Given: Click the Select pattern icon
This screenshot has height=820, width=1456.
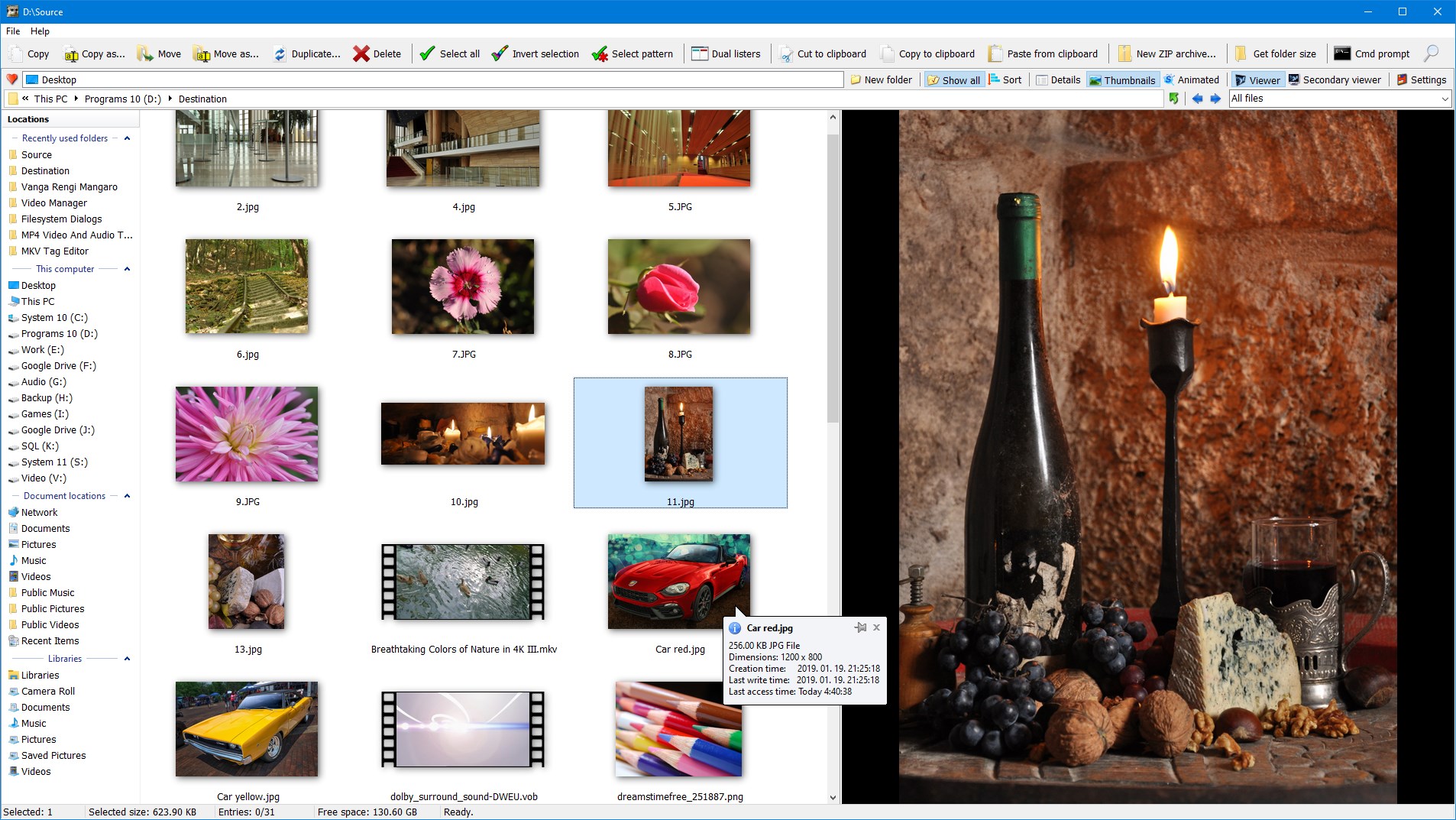Looking at the screenshot, I should (x=600, y=53).
